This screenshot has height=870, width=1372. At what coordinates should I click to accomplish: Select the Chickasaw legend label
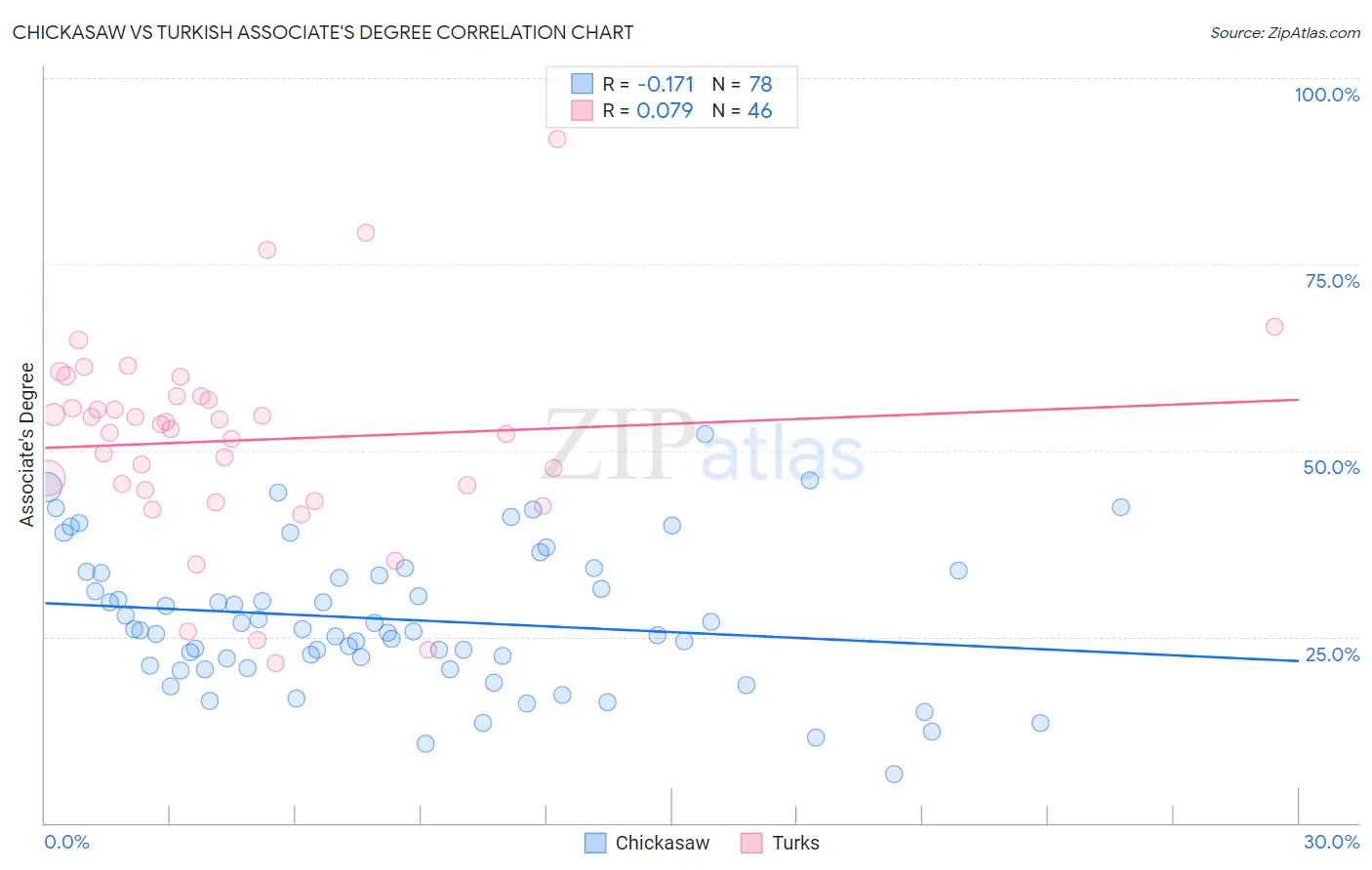point(663,843)
